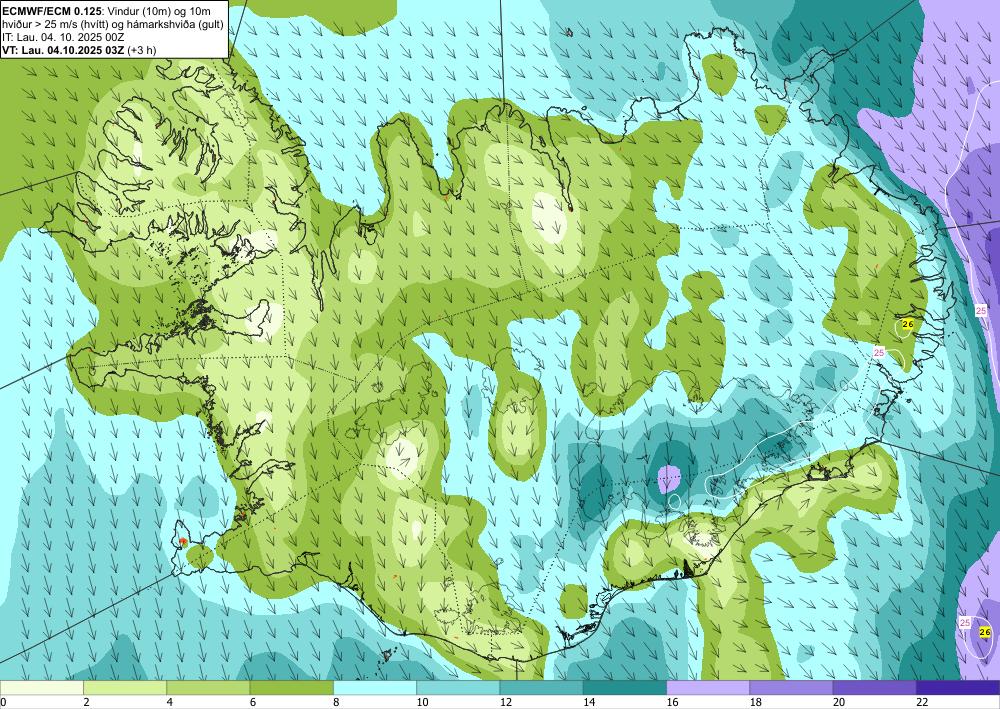
Task: Pick the 12–14 m/s teal legend swatch
Action: [541, 688]
